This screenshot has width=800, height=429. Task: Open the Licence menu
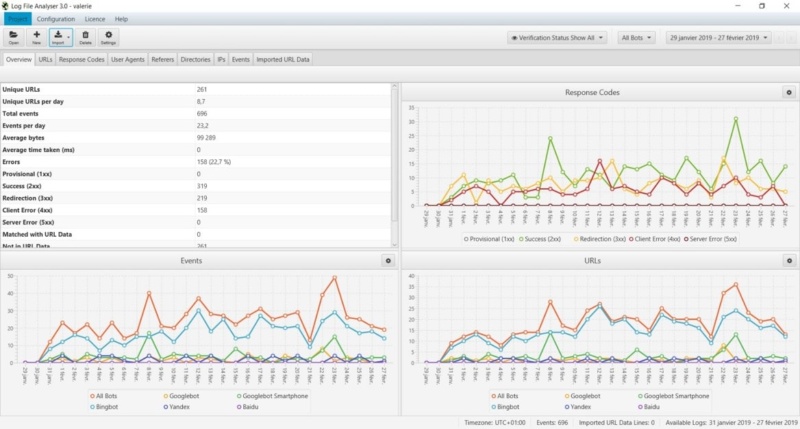pos(94,19)
